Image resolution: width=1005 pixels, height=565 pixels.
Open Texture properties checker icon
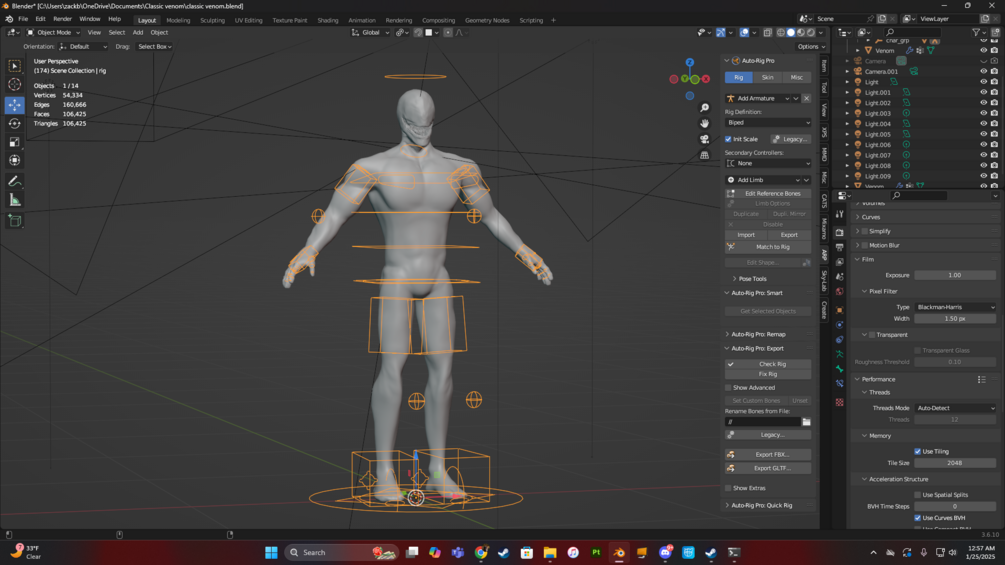[x=840, y=402]
